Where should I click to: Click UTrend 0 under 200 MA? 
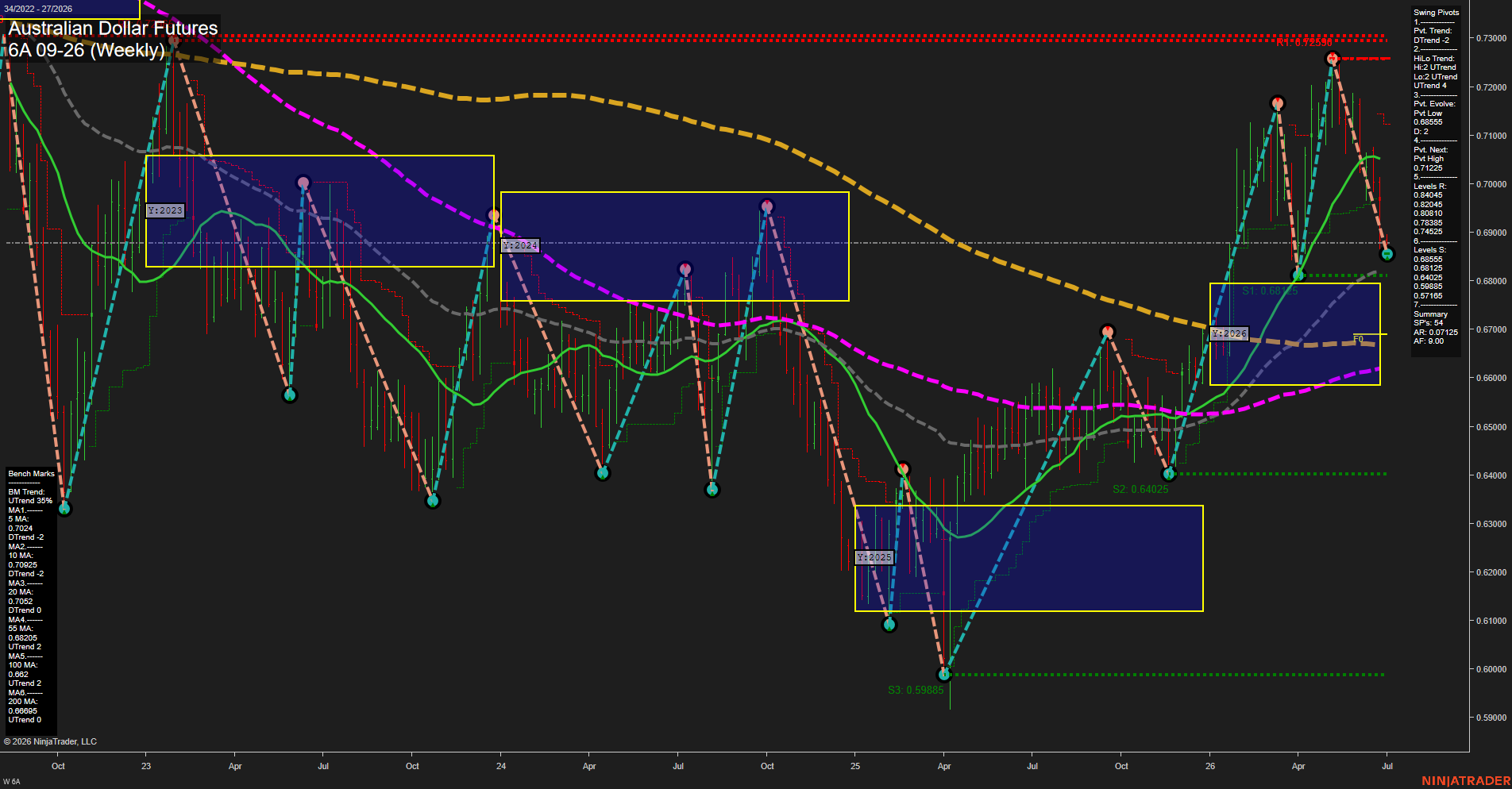point(25,720)
